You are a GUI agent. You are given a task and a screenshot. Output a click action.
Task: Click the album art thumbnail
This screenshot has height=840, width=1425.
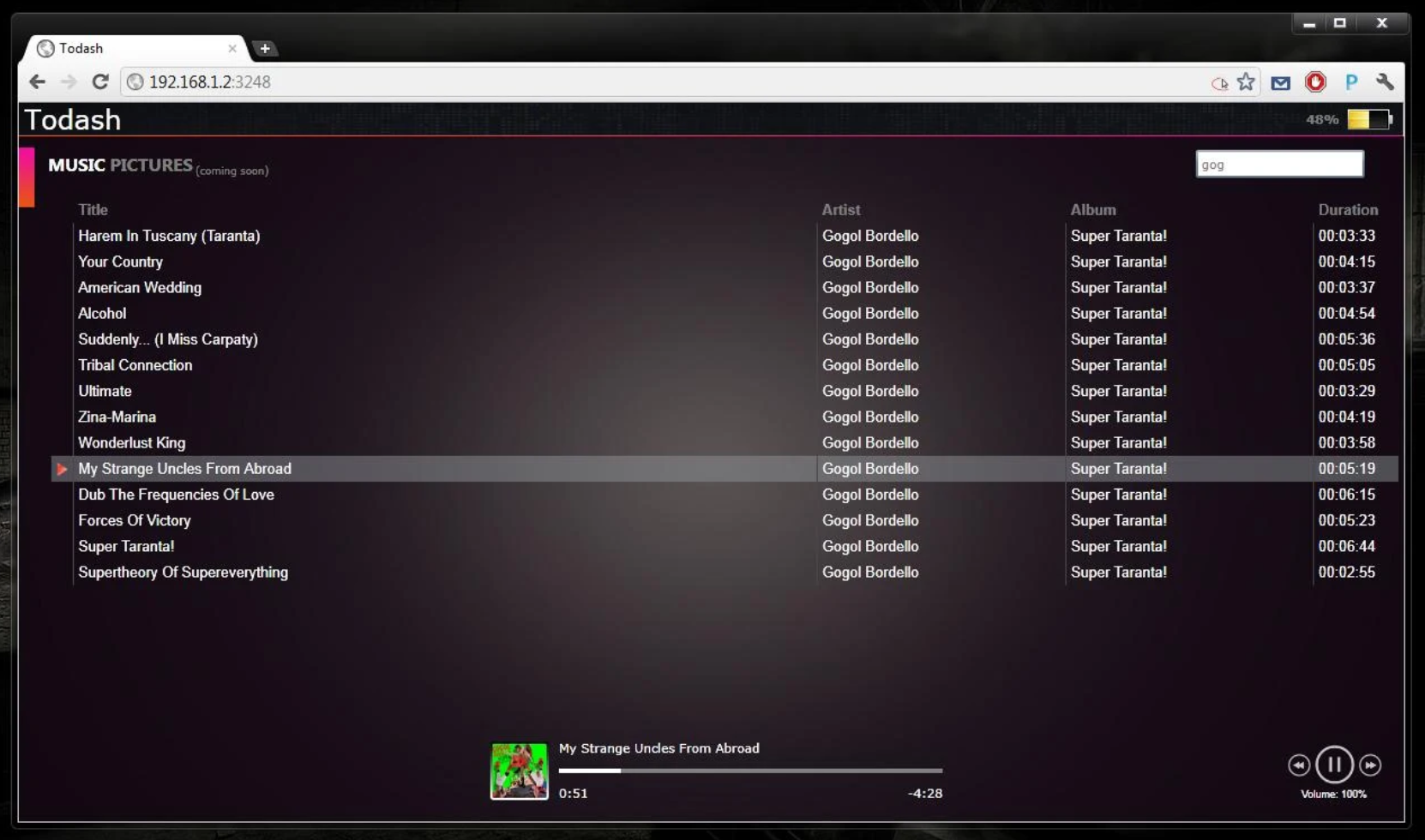coord(519,771)
